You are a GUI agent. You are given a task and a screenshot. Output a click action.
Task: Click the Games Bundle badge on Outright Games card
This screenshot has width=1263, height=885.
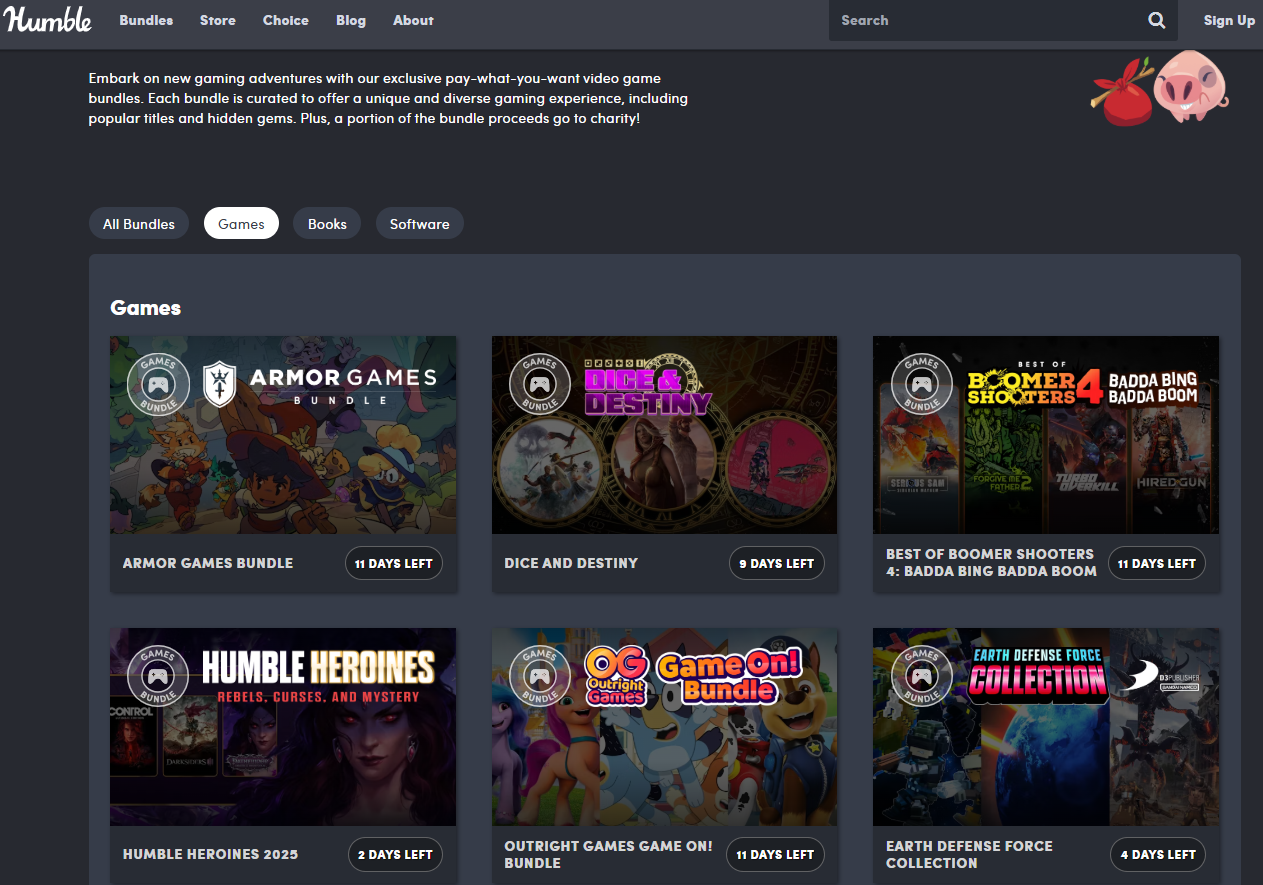click(540, 676)
